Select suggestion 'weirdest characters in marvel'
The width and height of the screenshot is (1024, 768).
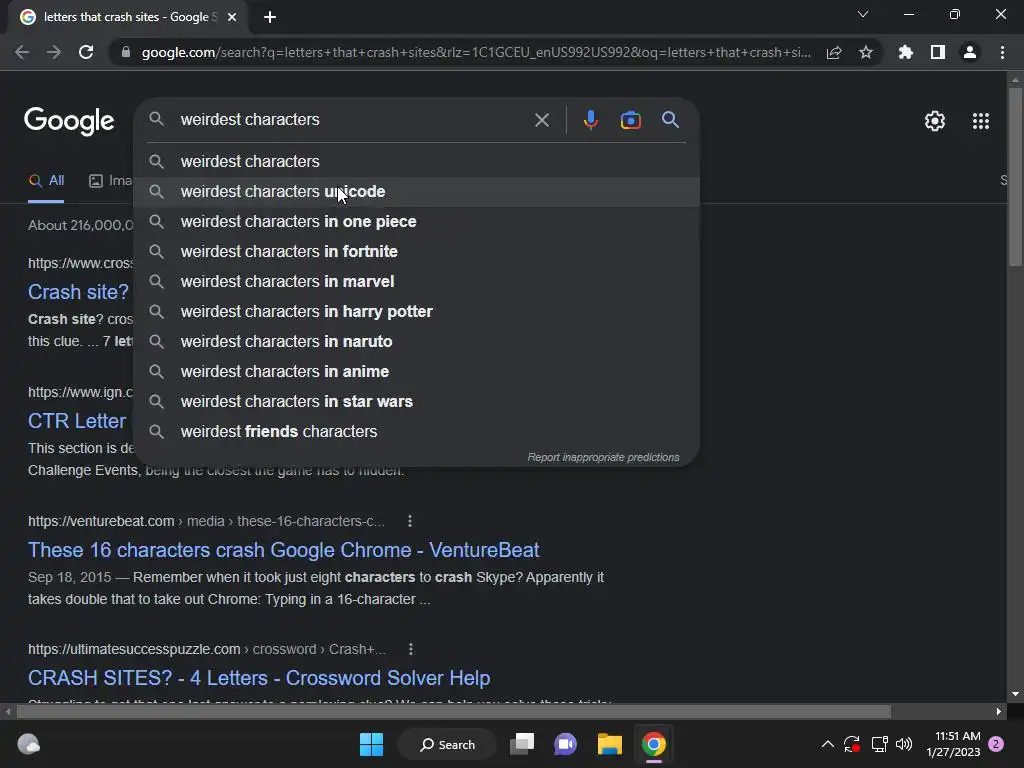417,281
